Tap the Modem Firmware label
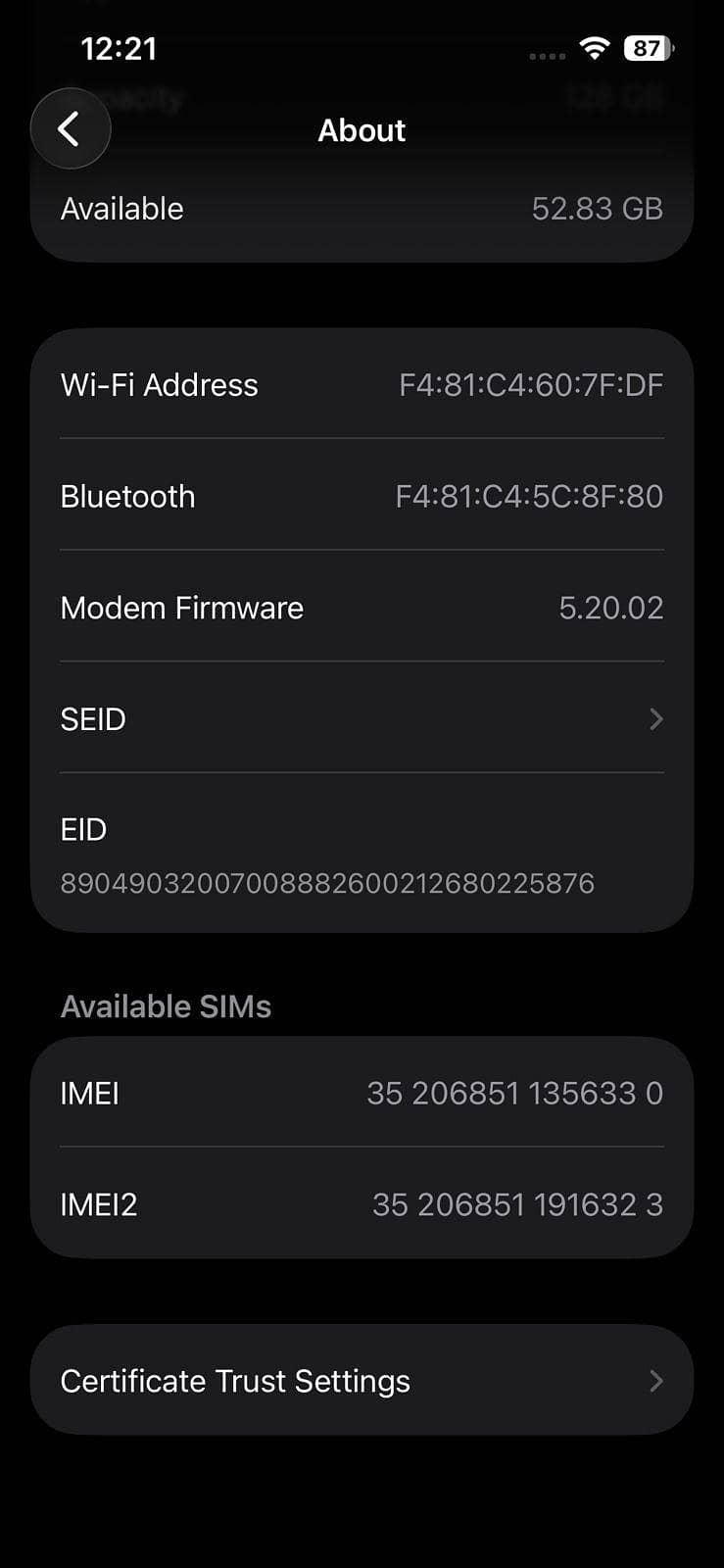 (x=181, y=608)
